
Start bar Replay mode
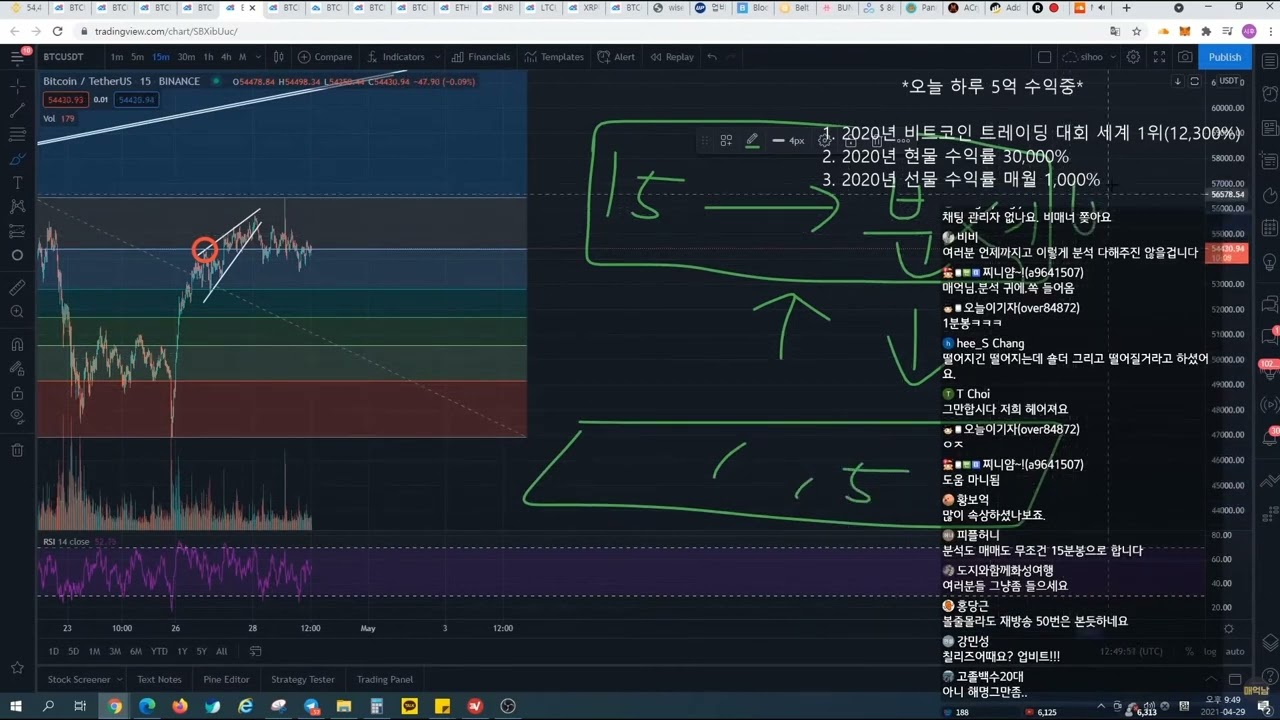coord(672,57)
